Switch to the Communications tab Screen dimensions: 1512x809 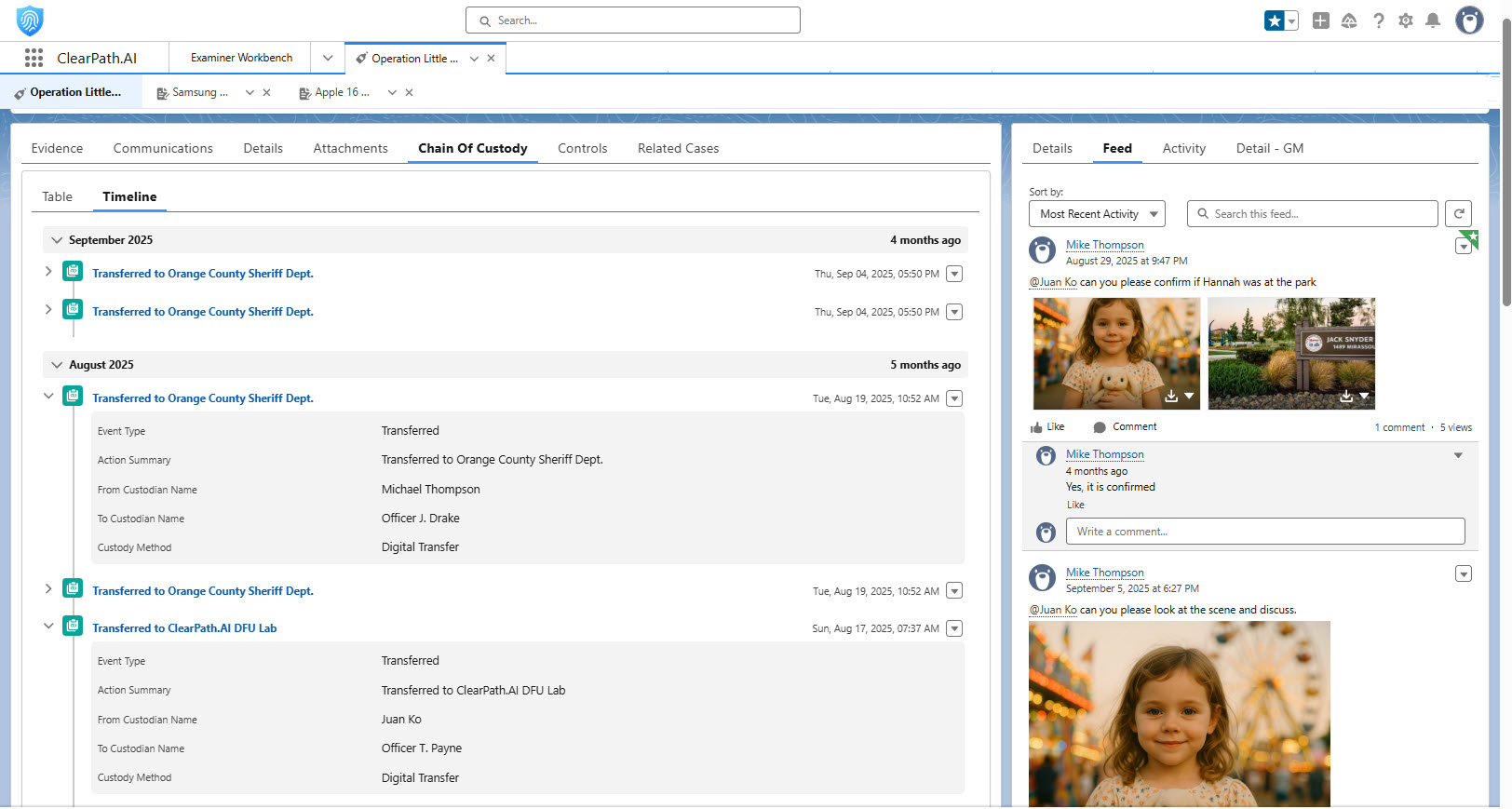(x=163, y=149)
